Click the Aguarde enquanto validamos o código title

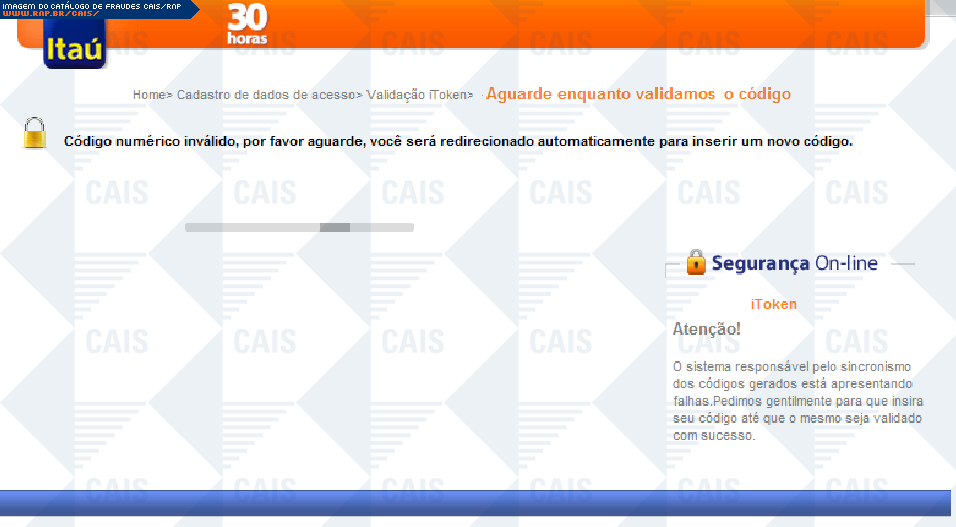[x=638, y=94]
